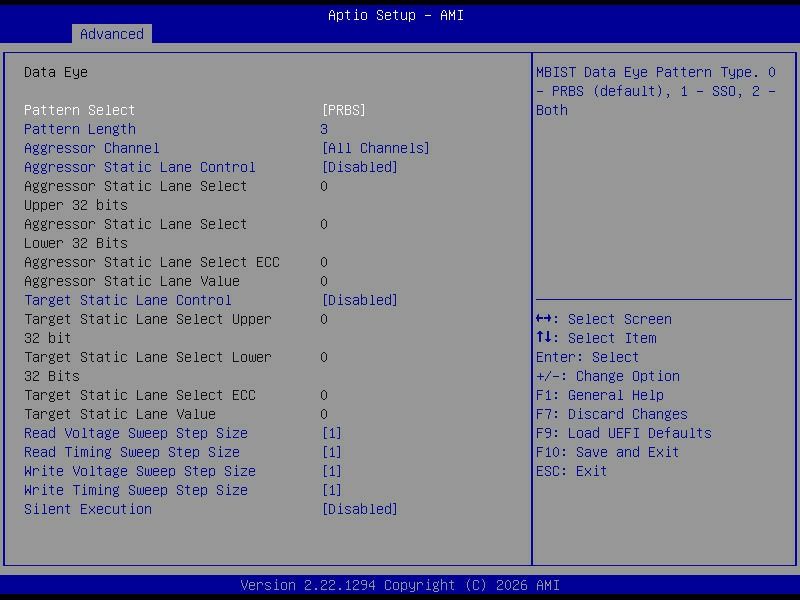
Task: Toggle Target Static Lane Control [Disabled] value
Action: pyautogui.click(x=360, y=300)
